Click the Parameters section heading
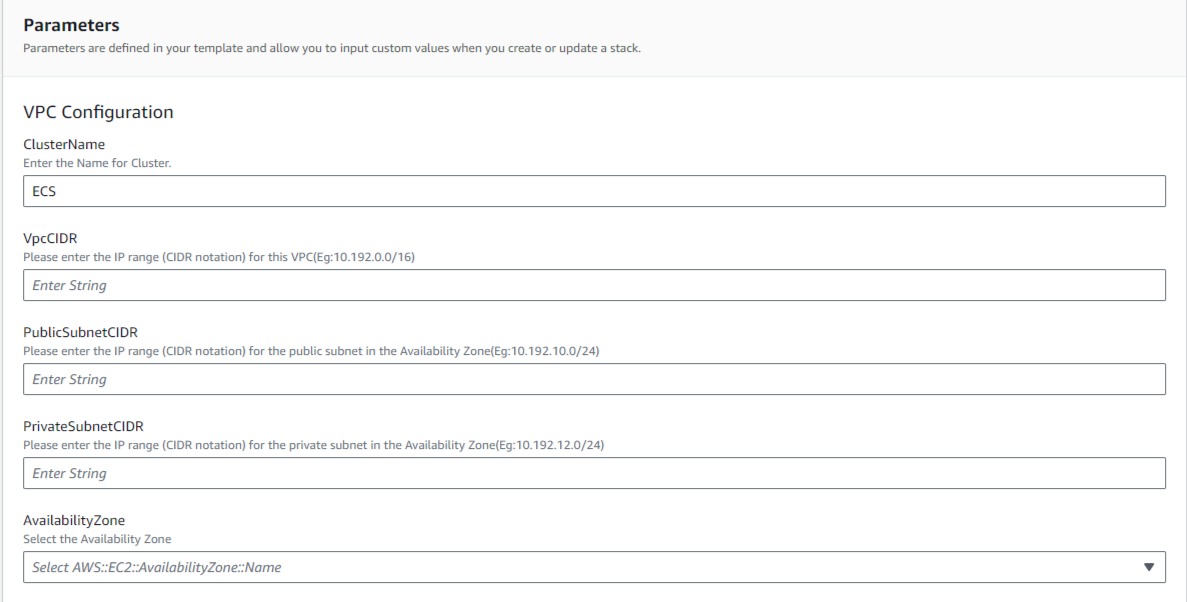The height and width of the screenshot is (602, 1187). pyautogui.click(x=71, y=25)
